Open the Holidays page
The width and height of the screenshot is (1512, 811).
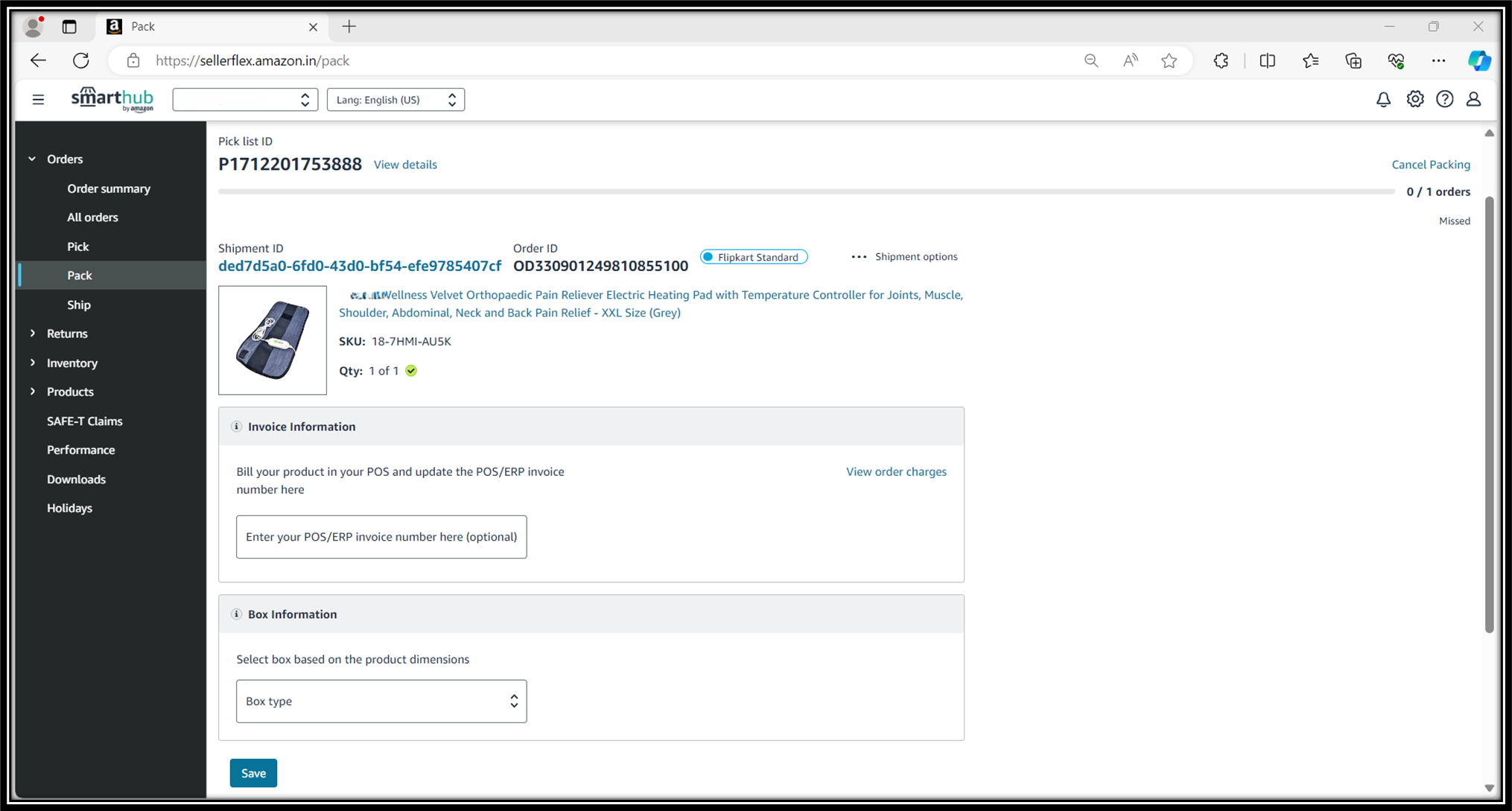coord(69,508)
